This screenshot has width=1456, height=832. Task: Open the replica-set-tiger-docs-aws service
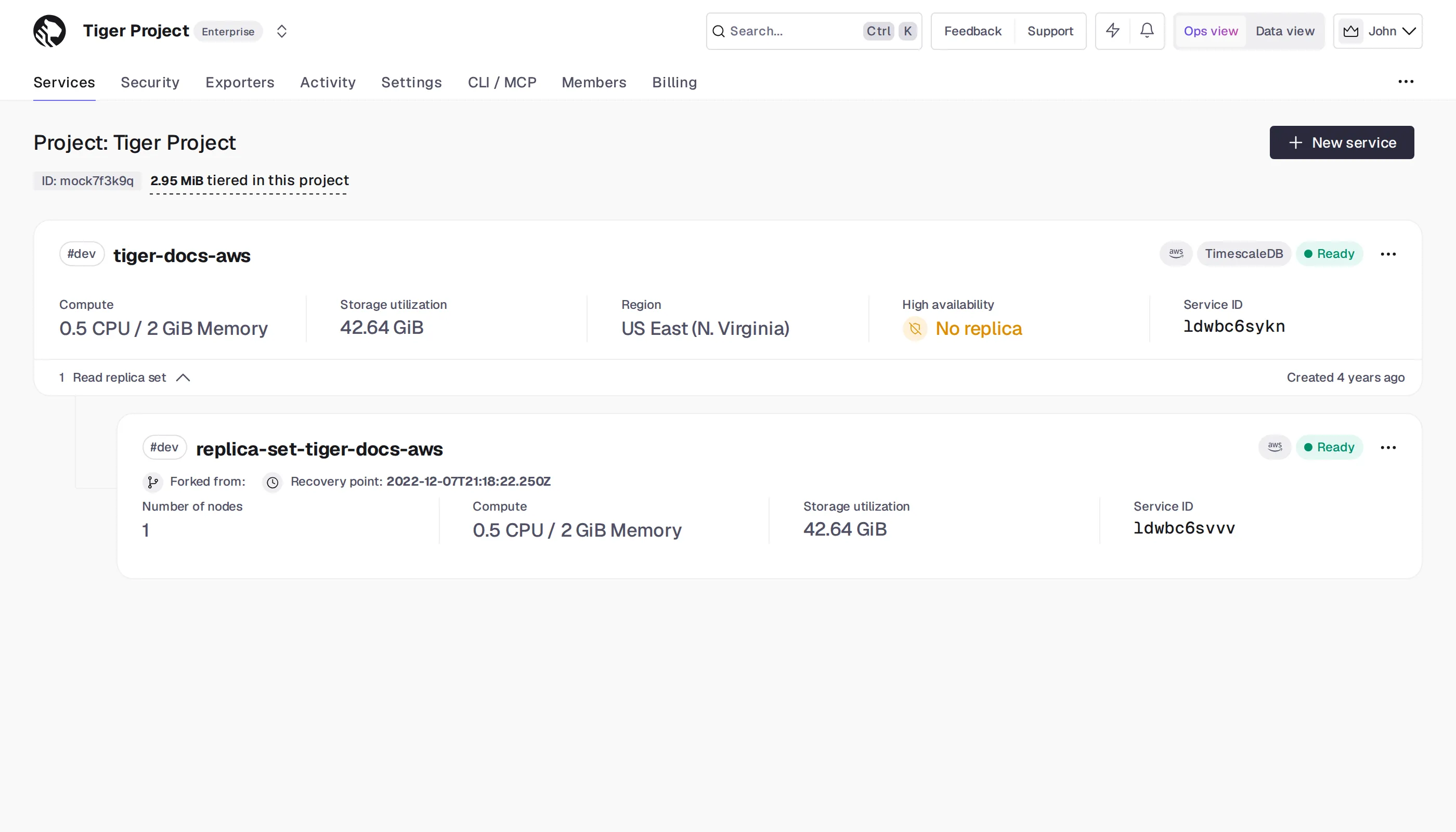(x=319, y=449)
